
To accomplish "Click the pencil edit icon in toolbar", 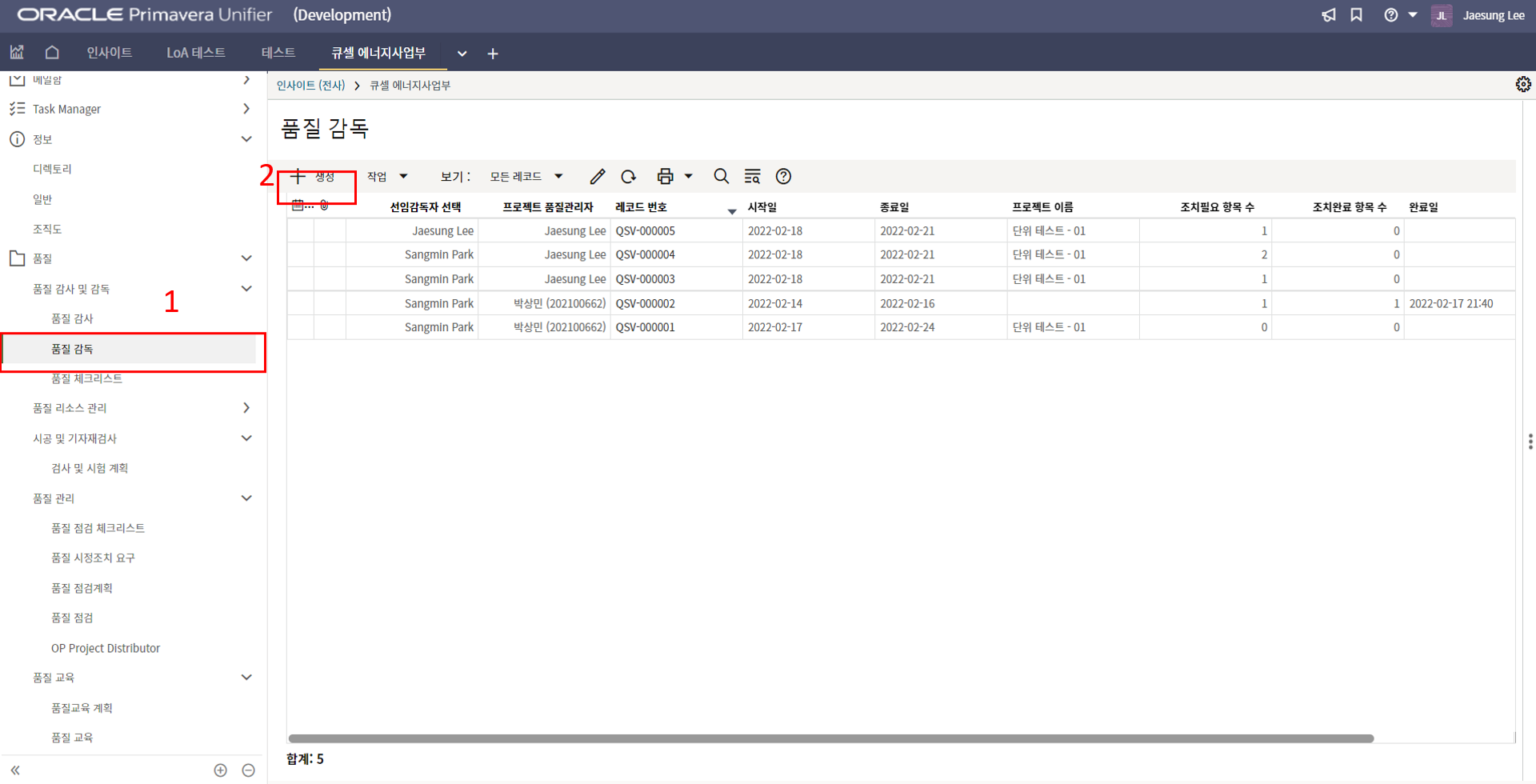I will point(597,177).
